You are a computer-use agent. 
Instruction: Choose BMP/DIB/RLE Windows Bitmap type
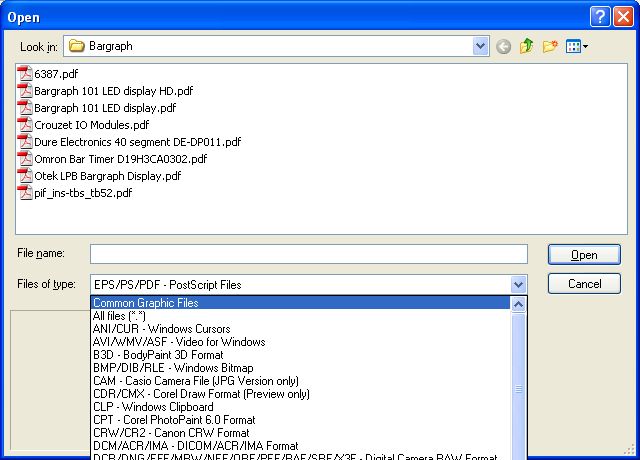(x=301, y=368)
